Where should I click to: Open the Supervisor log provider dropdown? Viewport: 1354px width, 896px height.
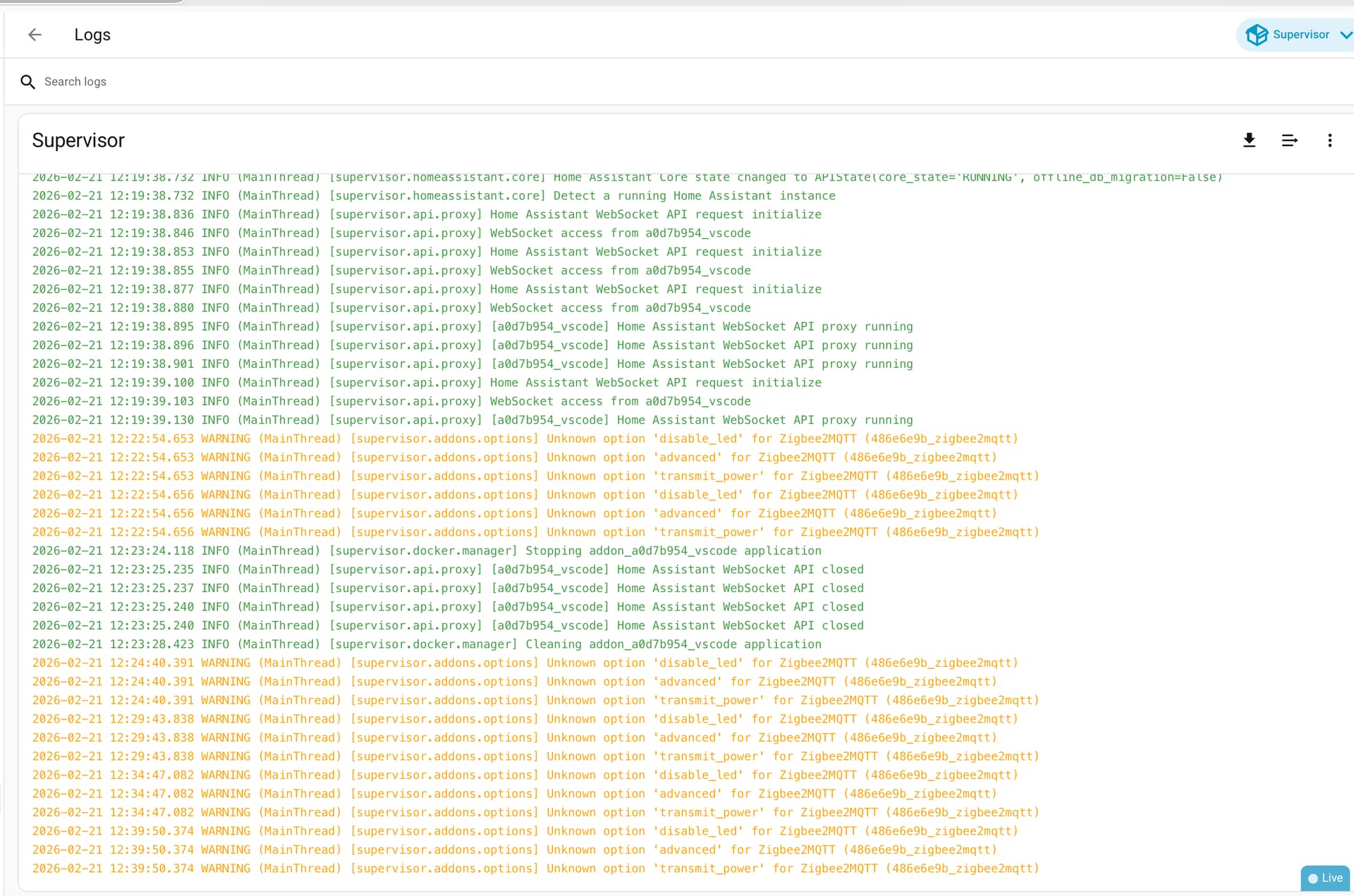[x=1300, y=35]
